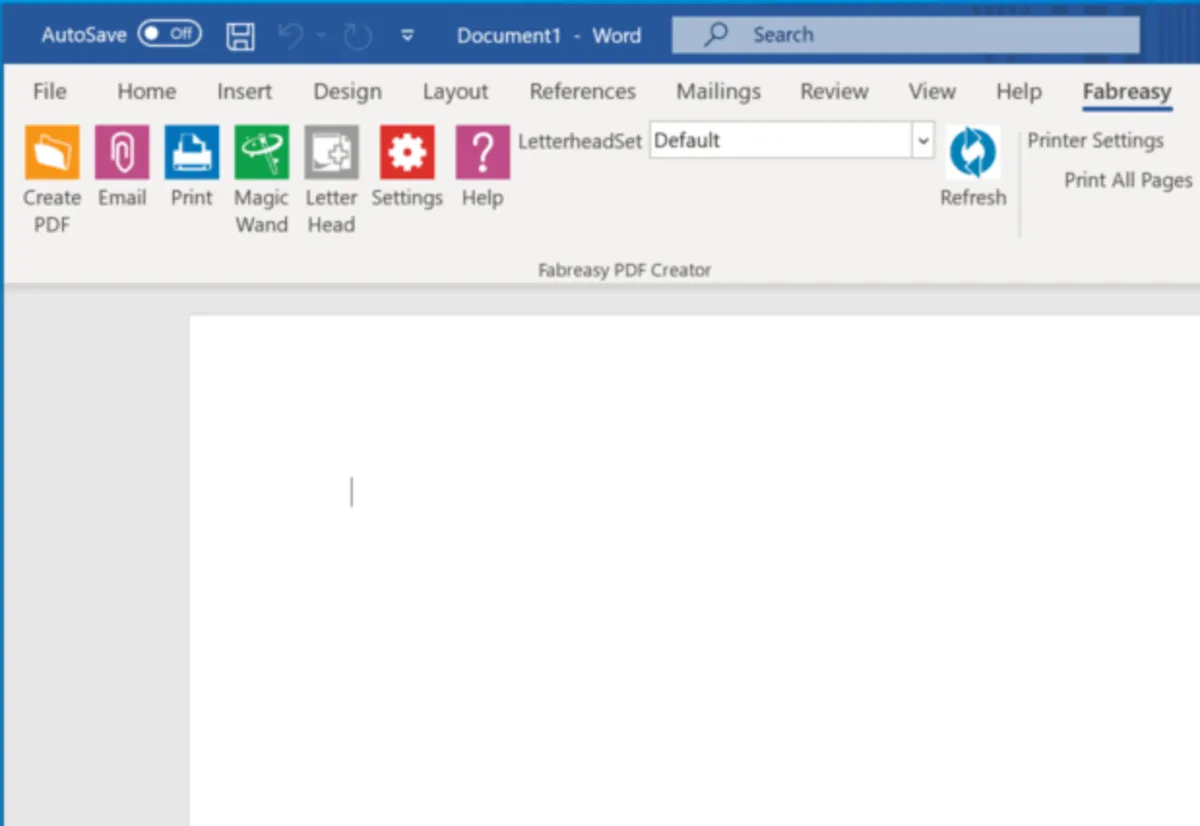Switch to the Review tab
This screenshot has height=826, width=1200.
point(834,91)
